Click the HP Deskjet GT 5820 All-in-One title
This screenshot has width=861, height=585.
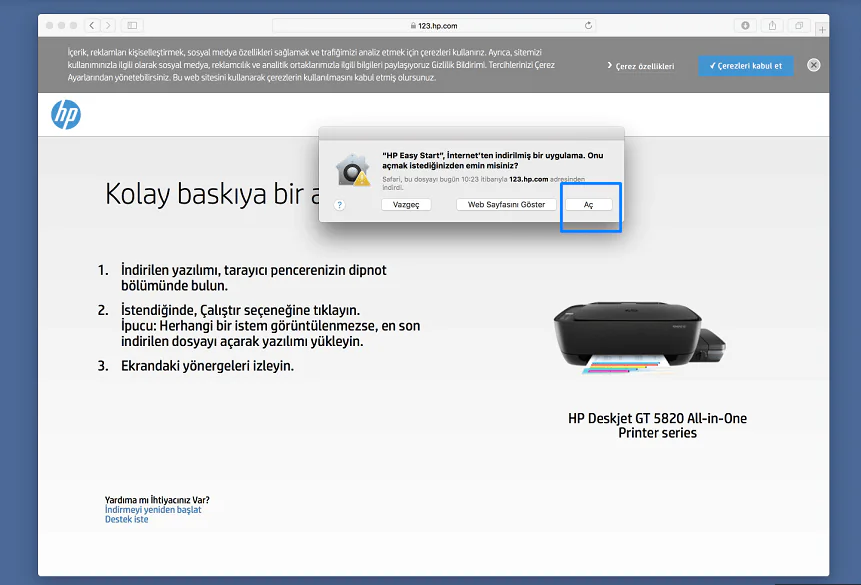pyautogui.click(x=657, y=426)
